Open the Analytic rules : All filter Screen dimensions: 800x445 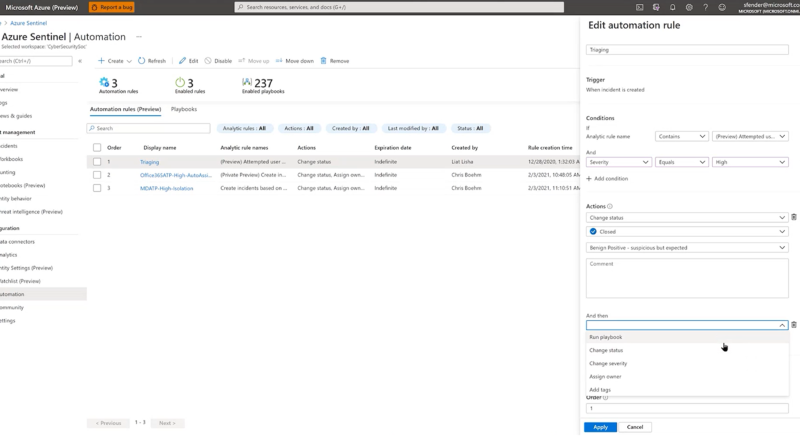(x=244, y=129)
